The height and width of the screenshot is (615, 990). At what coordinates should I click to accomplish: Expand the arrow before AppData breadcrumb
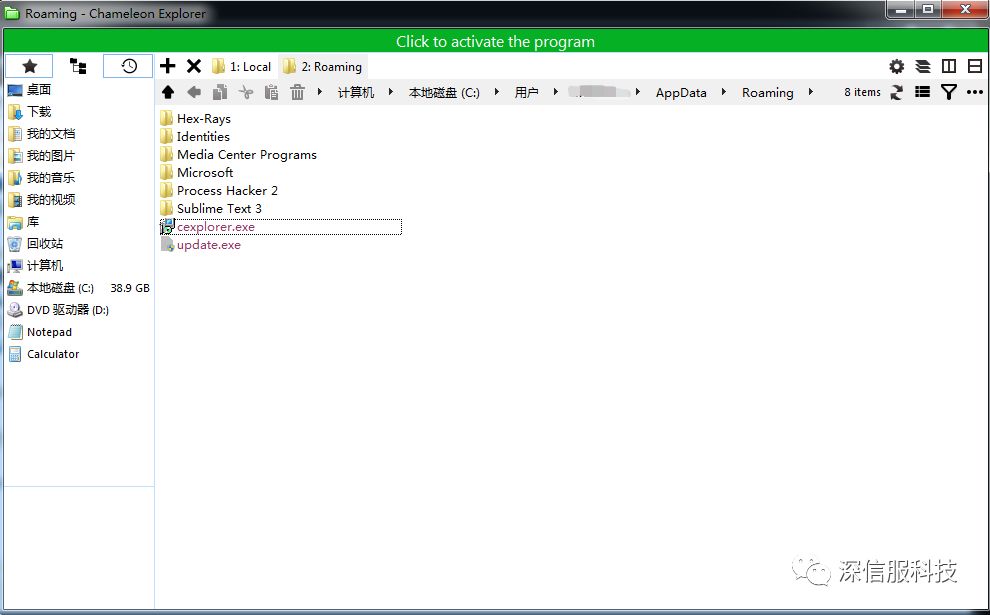638,92
